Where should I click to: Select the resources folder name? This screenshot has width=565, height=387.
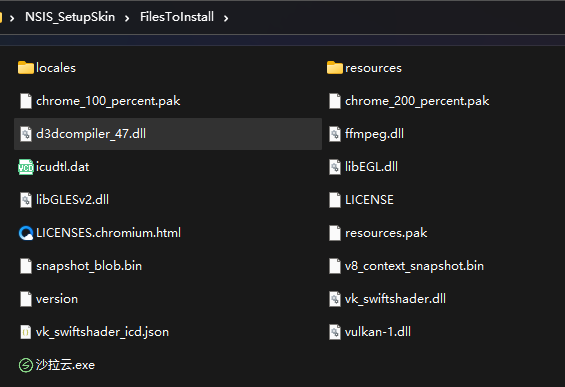click(x=373, y=68)
